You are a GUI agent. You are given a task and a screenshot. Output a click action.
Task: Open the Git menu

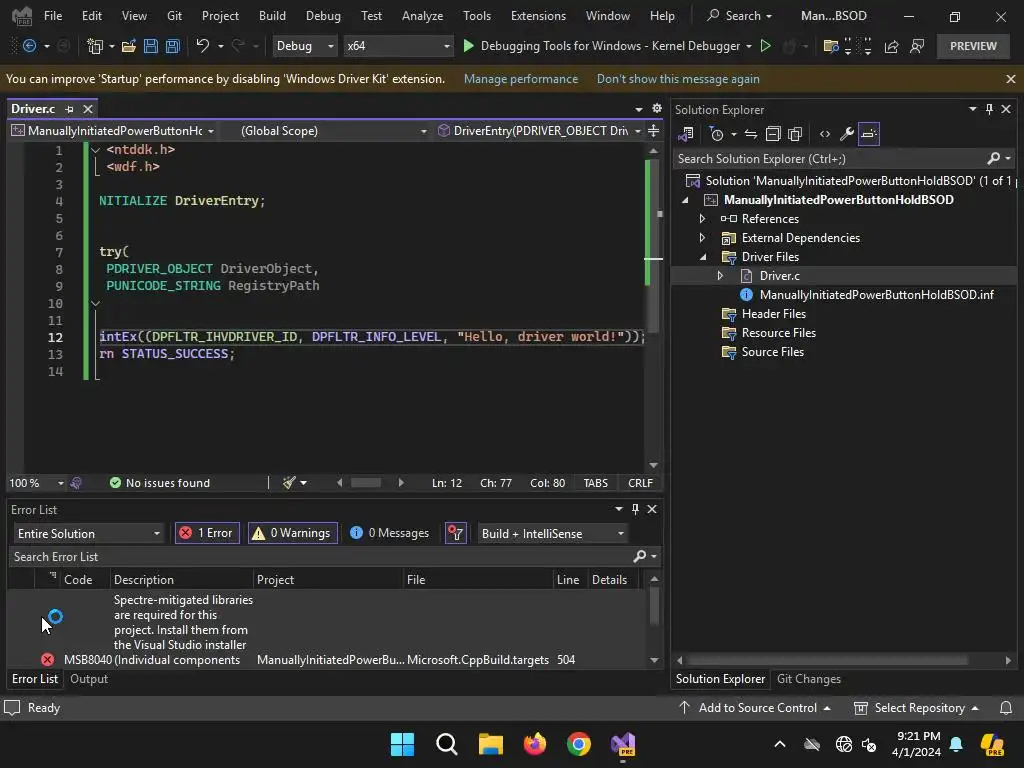tap(174, 16)
